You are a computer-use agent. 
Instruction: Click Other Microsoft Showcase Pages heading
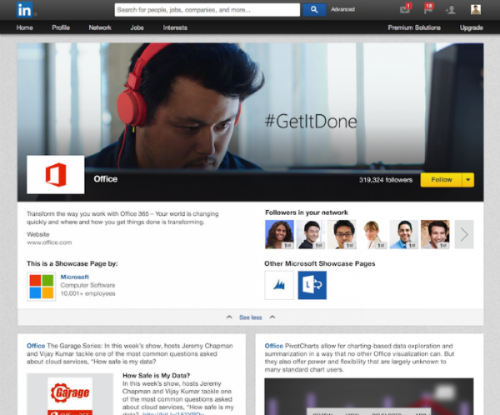pos(320,263)
